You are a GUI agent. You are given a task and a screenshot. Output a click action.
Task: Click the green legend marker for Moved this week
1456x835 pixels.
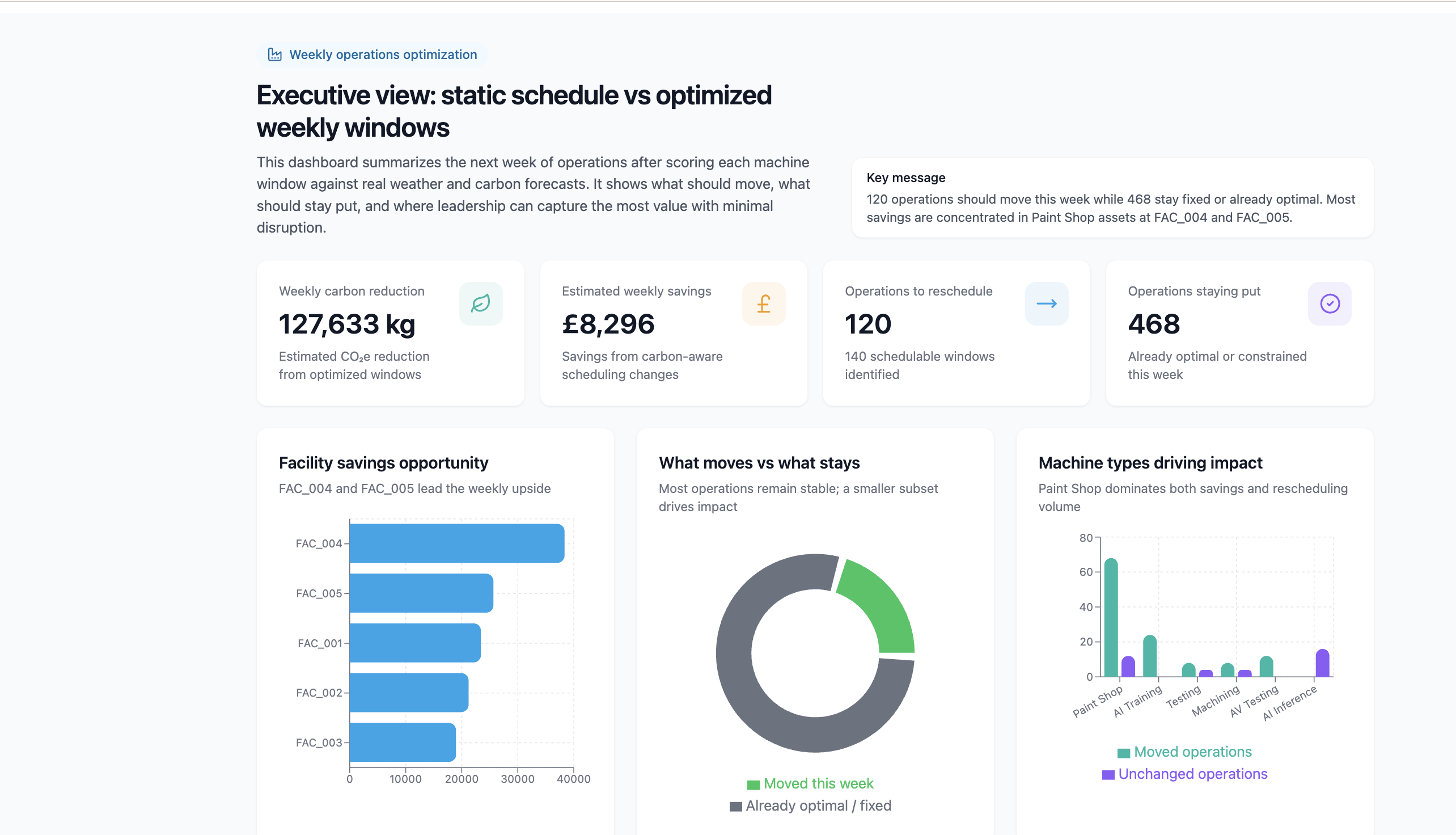pyautogui.click(x=752, y=783)
